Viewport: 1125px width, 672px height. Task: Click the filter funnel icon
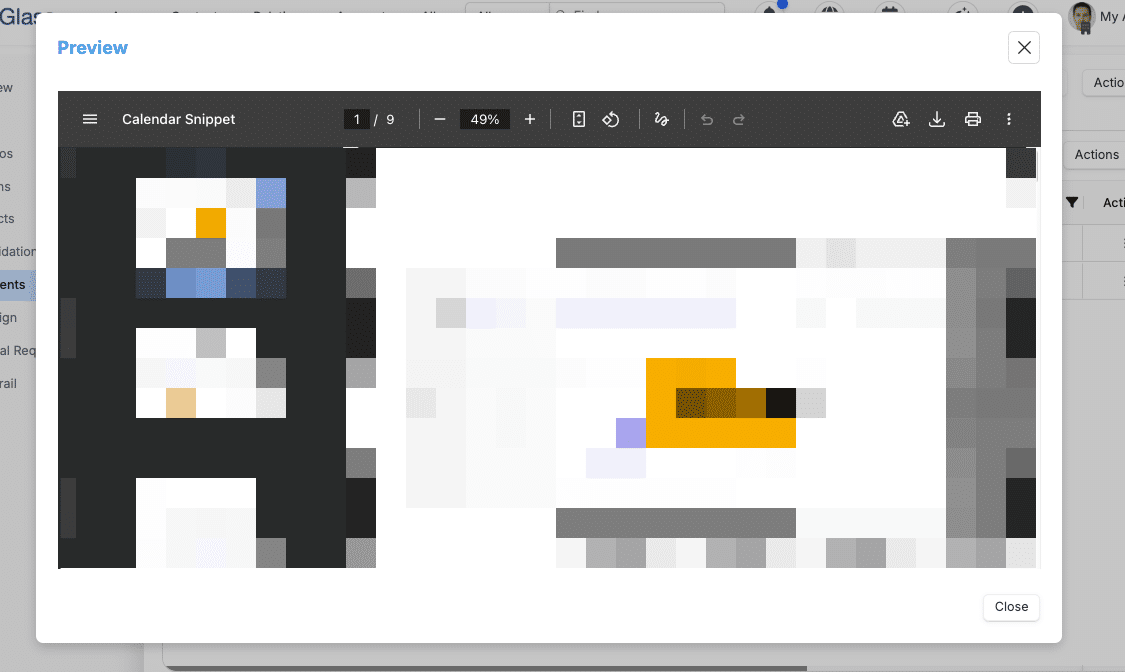coord(1072,203)
